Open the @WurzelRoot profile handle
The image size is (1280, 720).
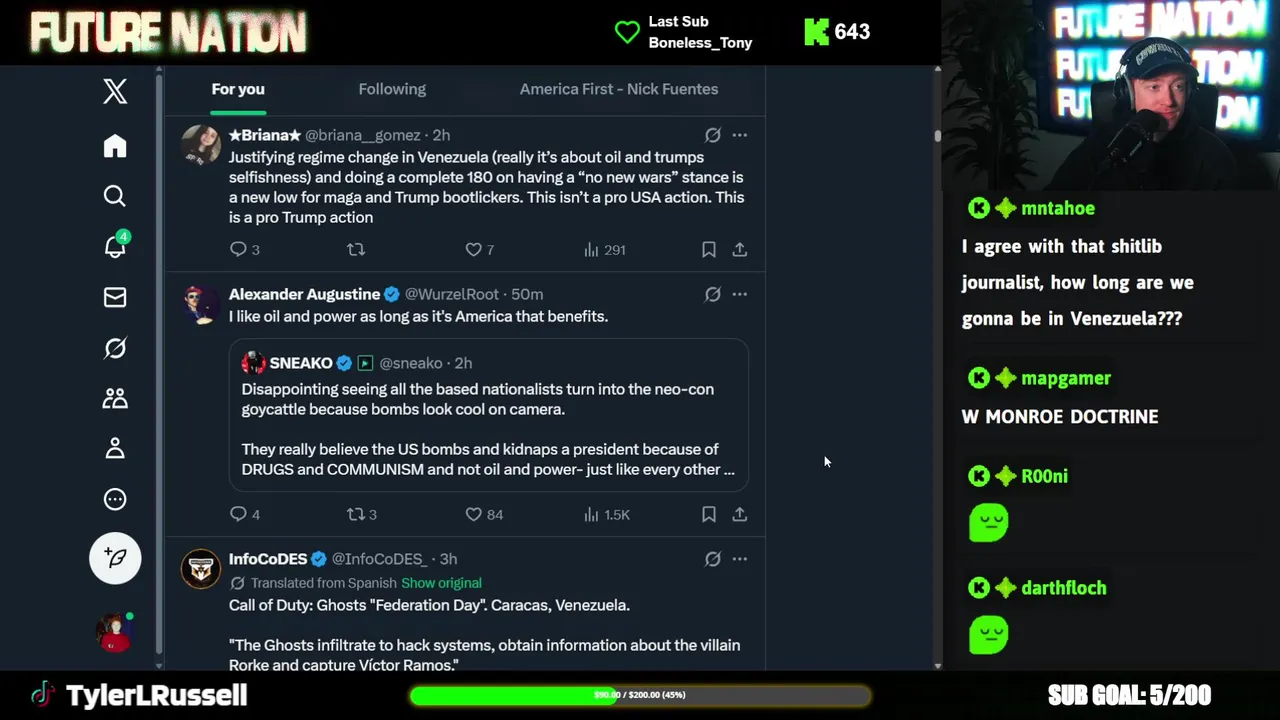tap(451, 294)
